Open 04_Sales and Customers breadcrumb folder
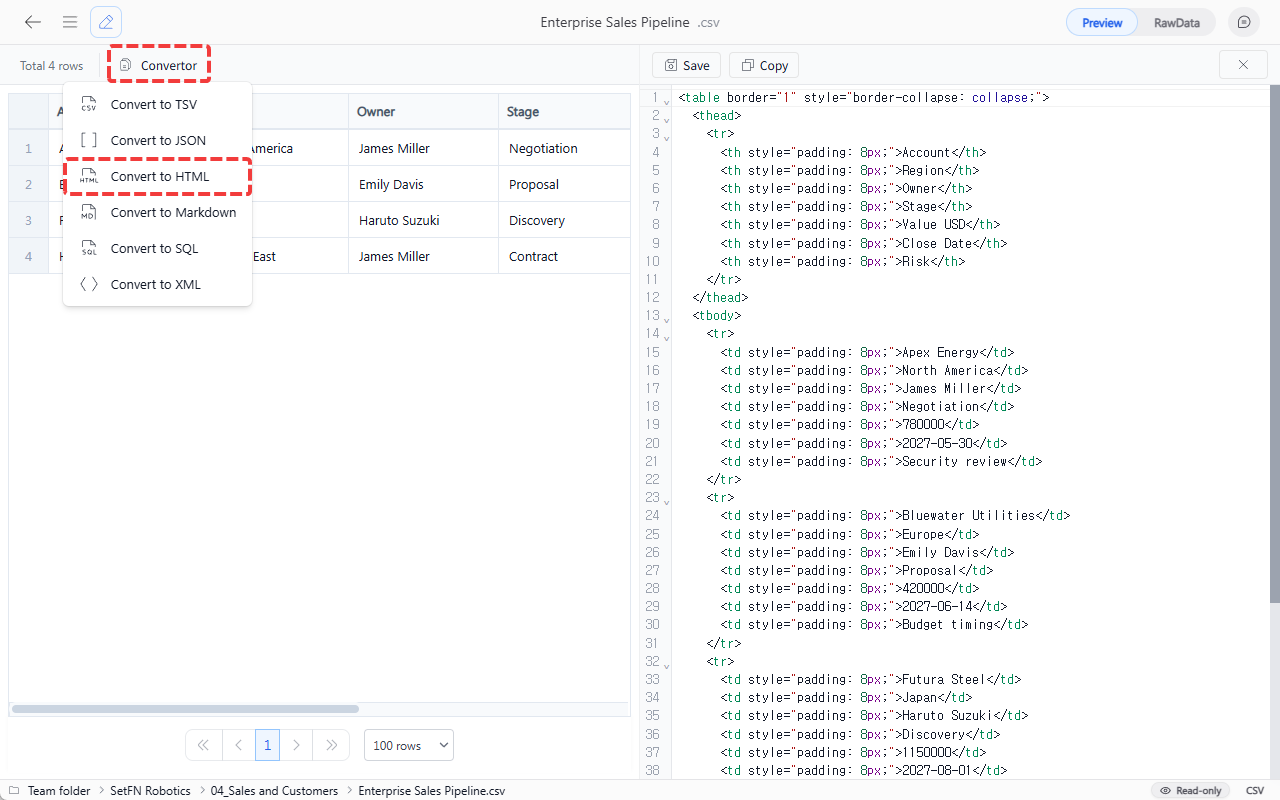Image resolution: width=1280 pixels, height=800 pixels. 274,790
